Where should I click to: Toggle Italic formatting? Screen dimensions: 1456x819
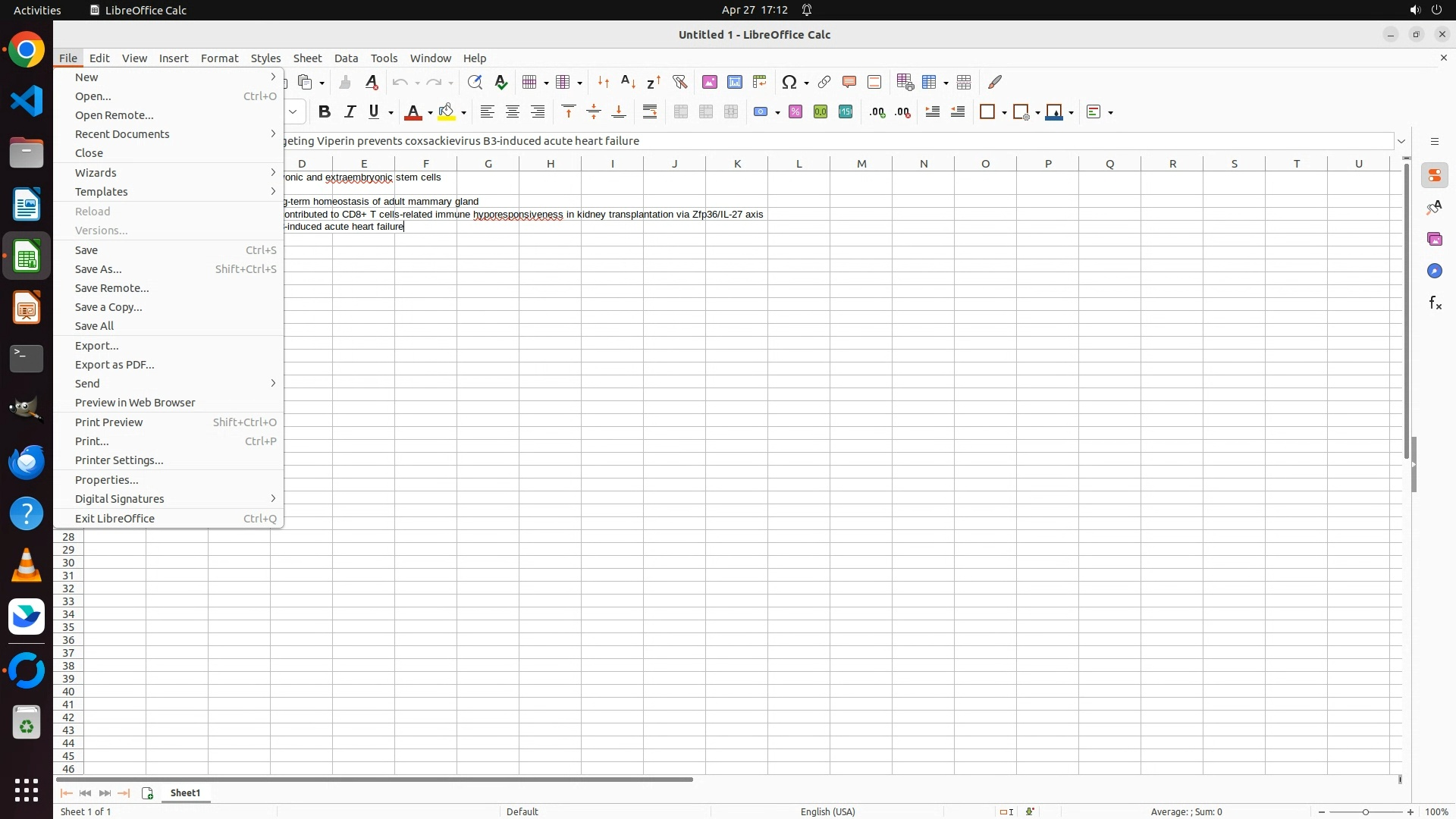click(x=350, y=112)
